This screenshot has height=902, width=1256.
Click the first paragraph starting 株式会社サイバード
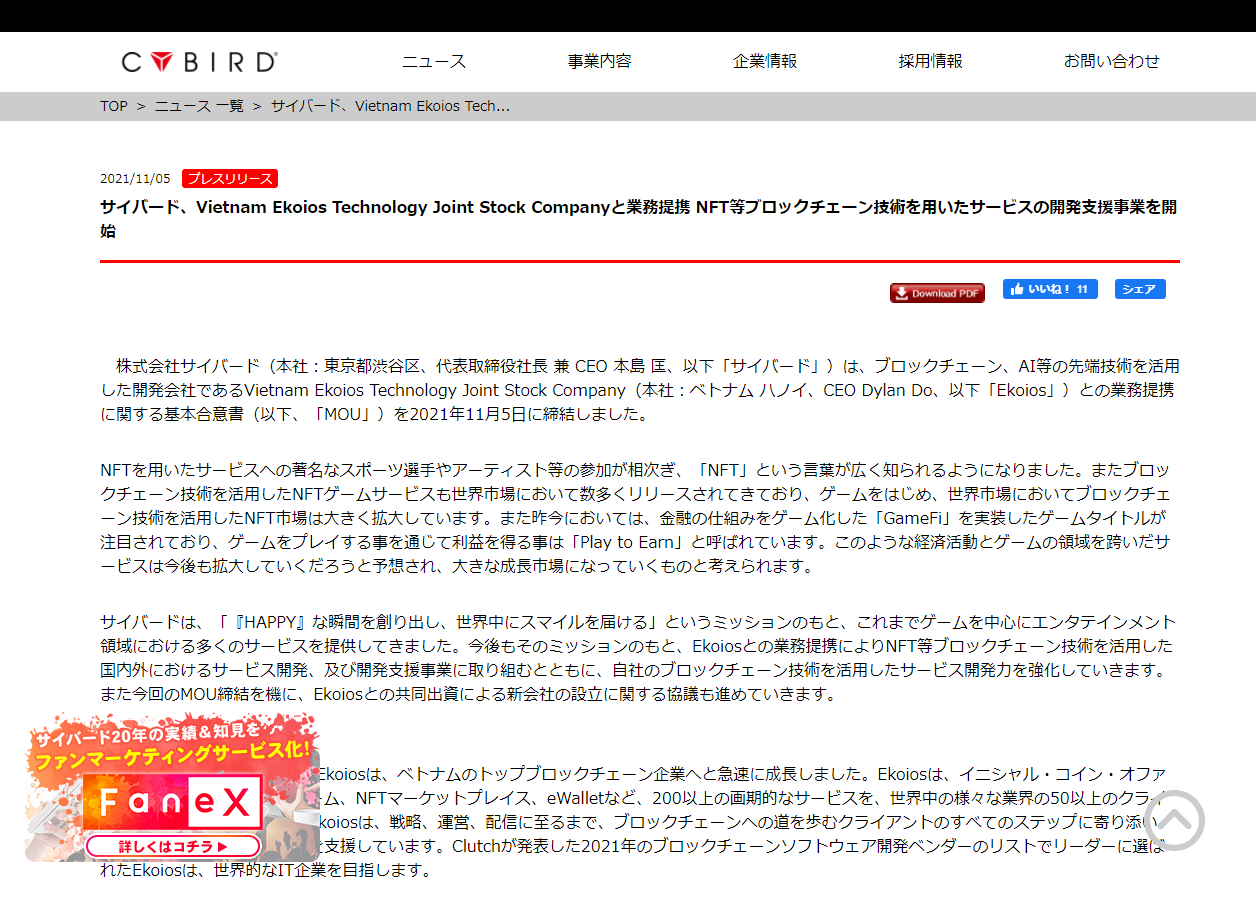pyautogui.click(x=640, y=390)
